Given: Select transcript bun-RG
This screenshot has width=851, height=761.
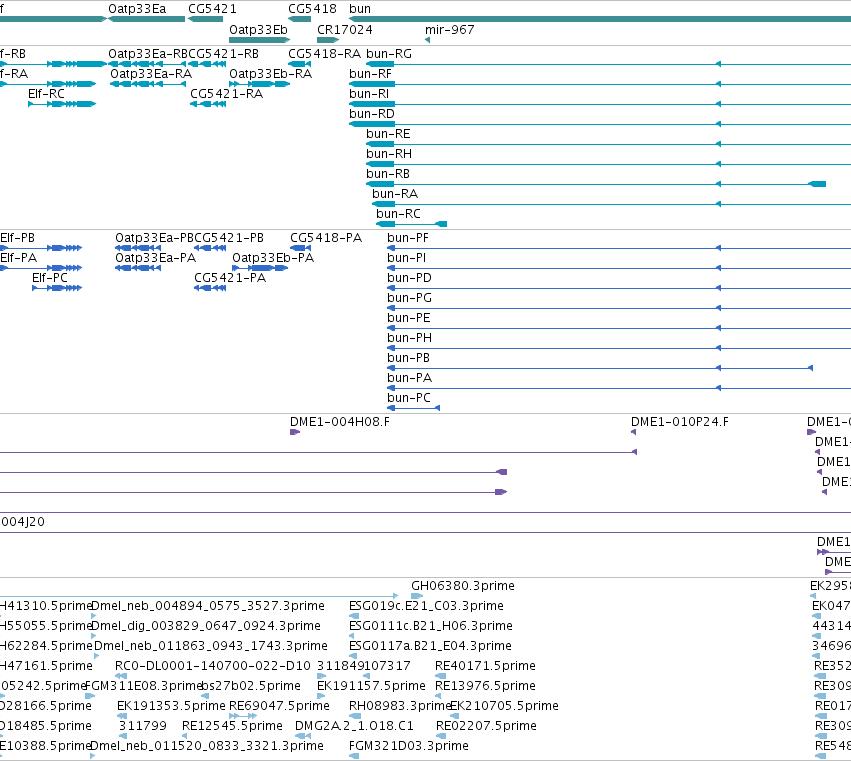Looking at the screenshot, I should pyautogui.click(x=608, y=64).
